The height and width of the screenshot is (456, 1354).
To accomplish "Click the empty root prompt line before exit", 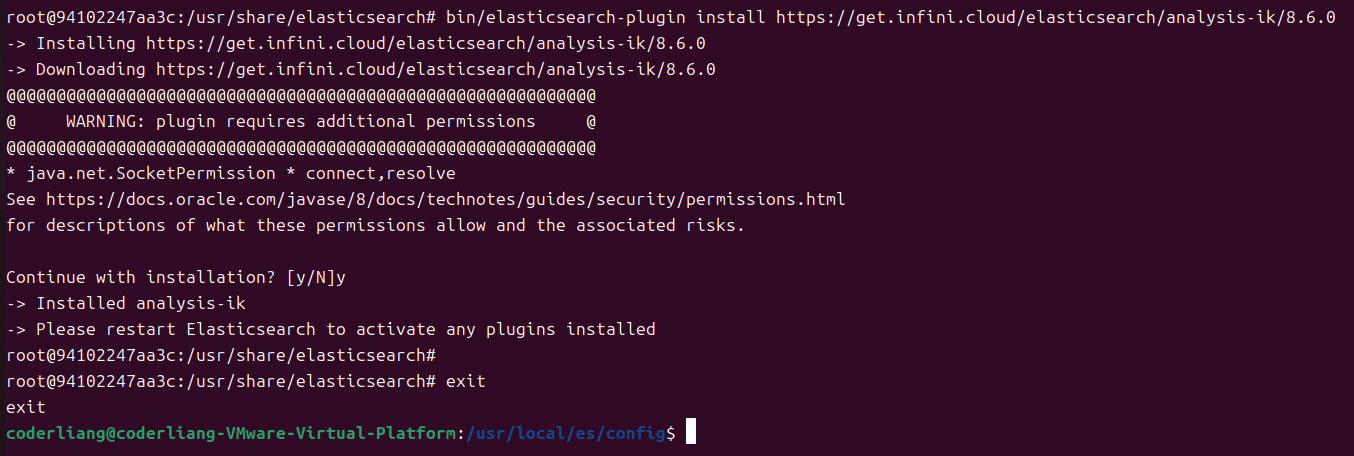I will click(221, 356).
